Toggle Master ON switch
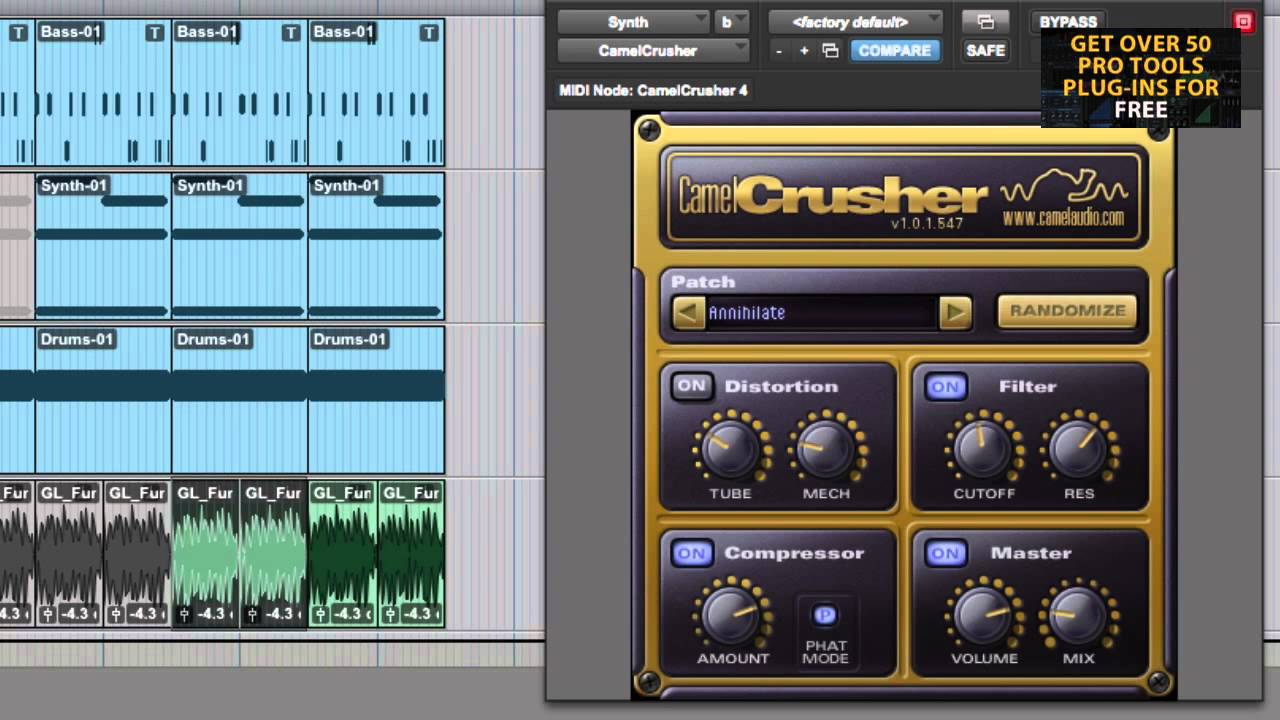Image resolution: width=1280 pixels, height=720 pixels. 945,553
